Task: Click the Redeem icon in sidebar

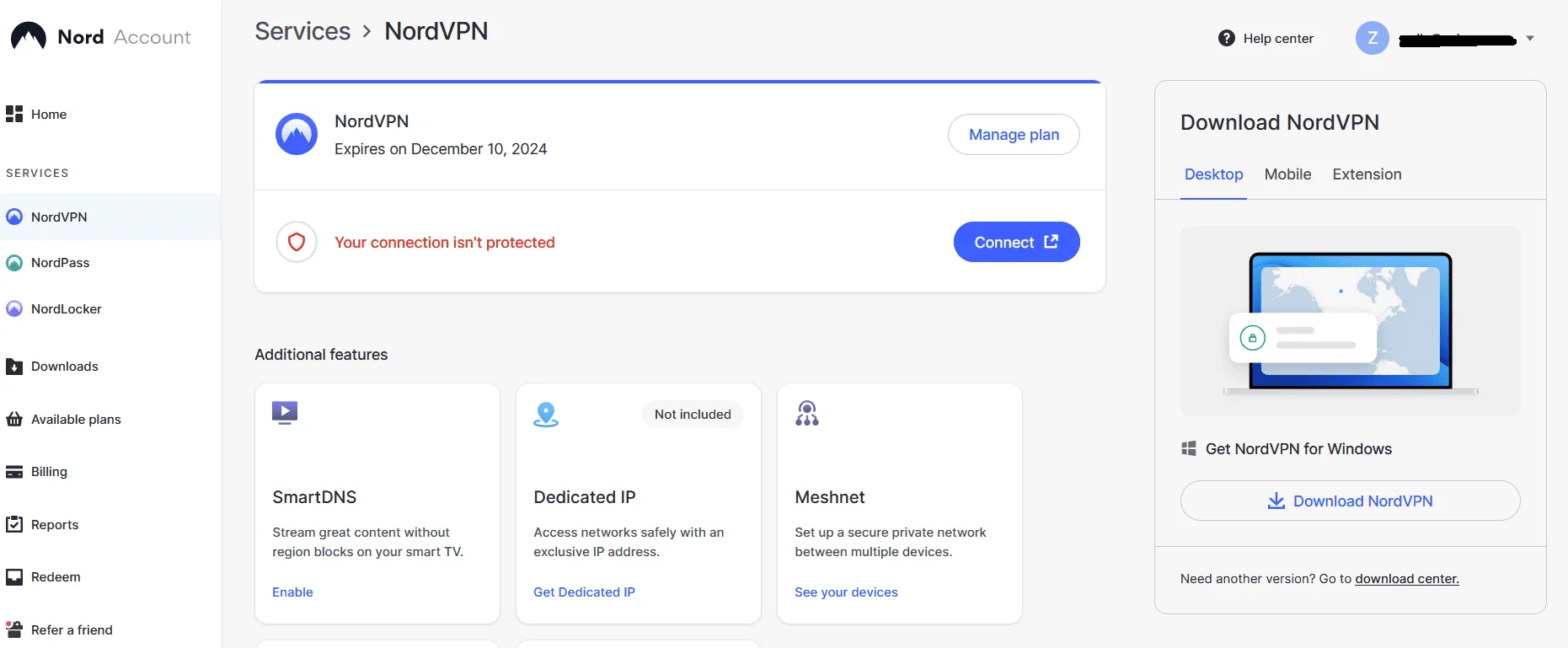Action: click(14, 577)
